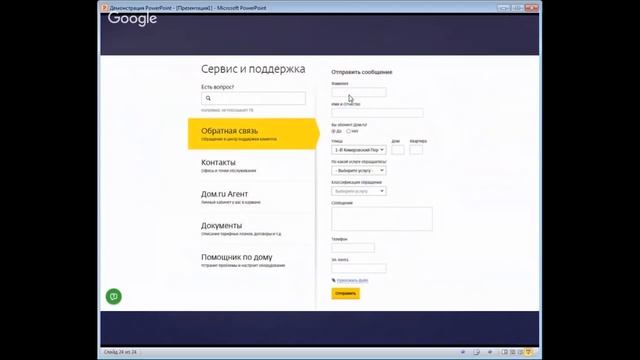
Task: Click the 'Дом' number field
Action: 398,150
